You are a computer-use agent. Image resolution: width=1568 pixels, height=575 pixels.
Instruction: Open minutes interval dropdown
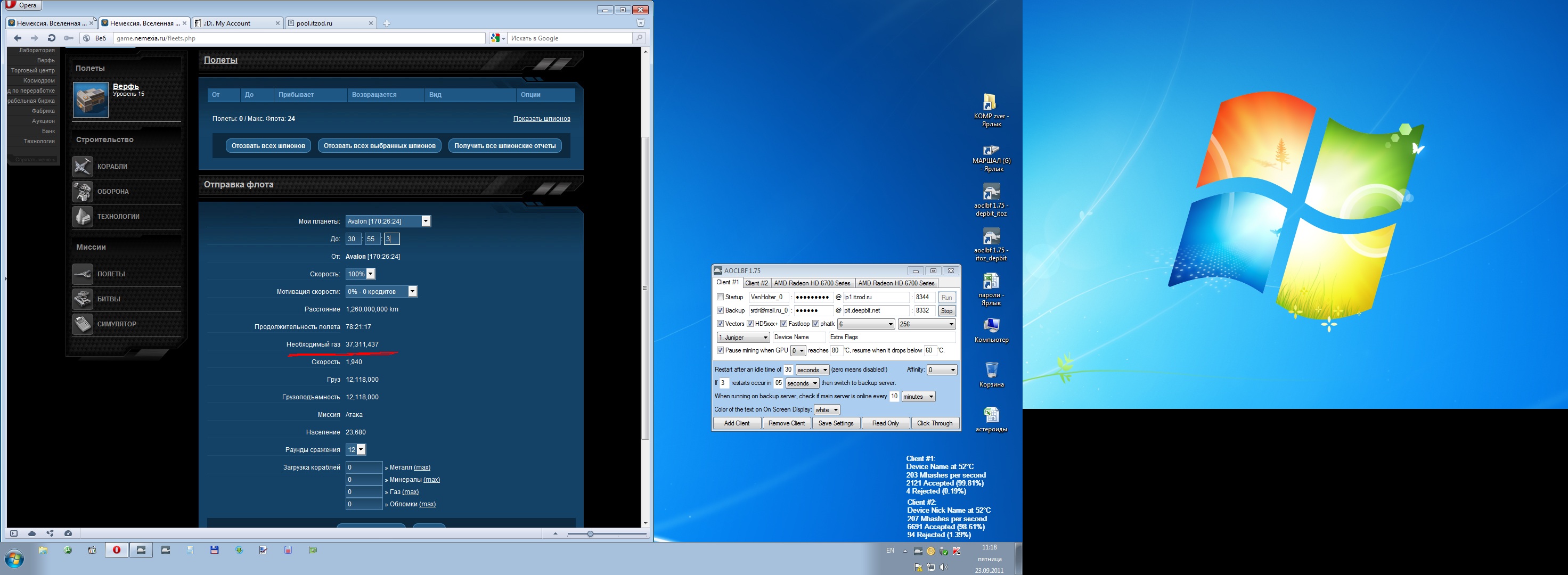[x=919, y=397]
